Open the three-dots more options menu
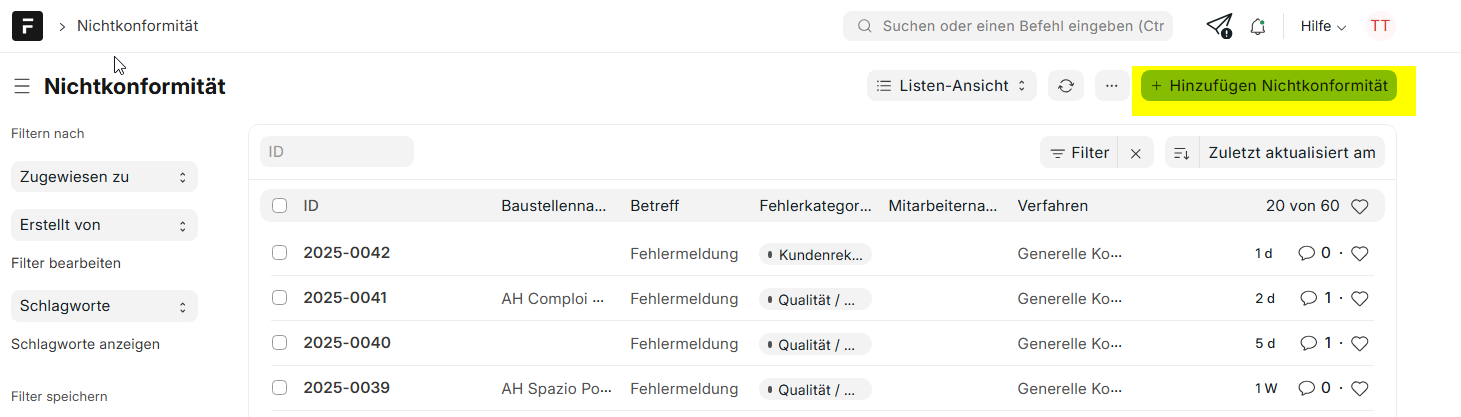Screen dimensions: 1461x417 (1112, 86)
